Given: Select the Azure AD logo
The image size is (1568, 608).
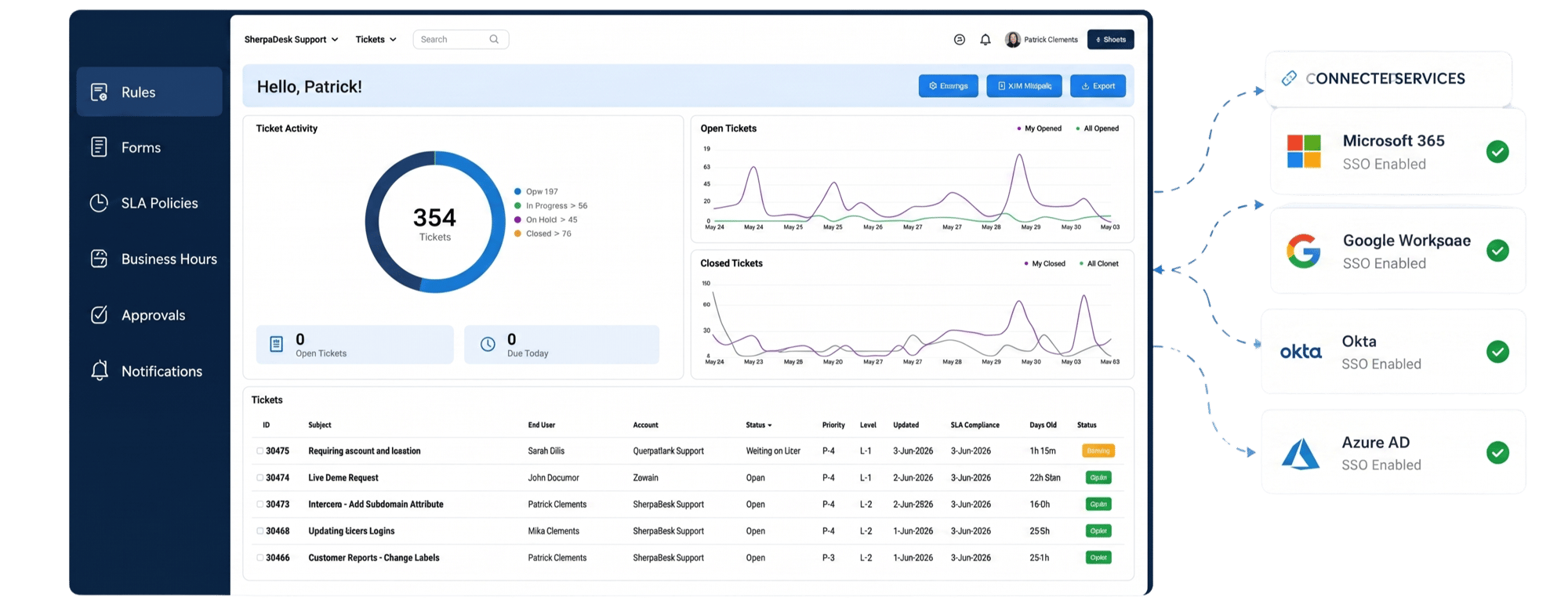Looking at the screenshot, I should [1301, 453].
